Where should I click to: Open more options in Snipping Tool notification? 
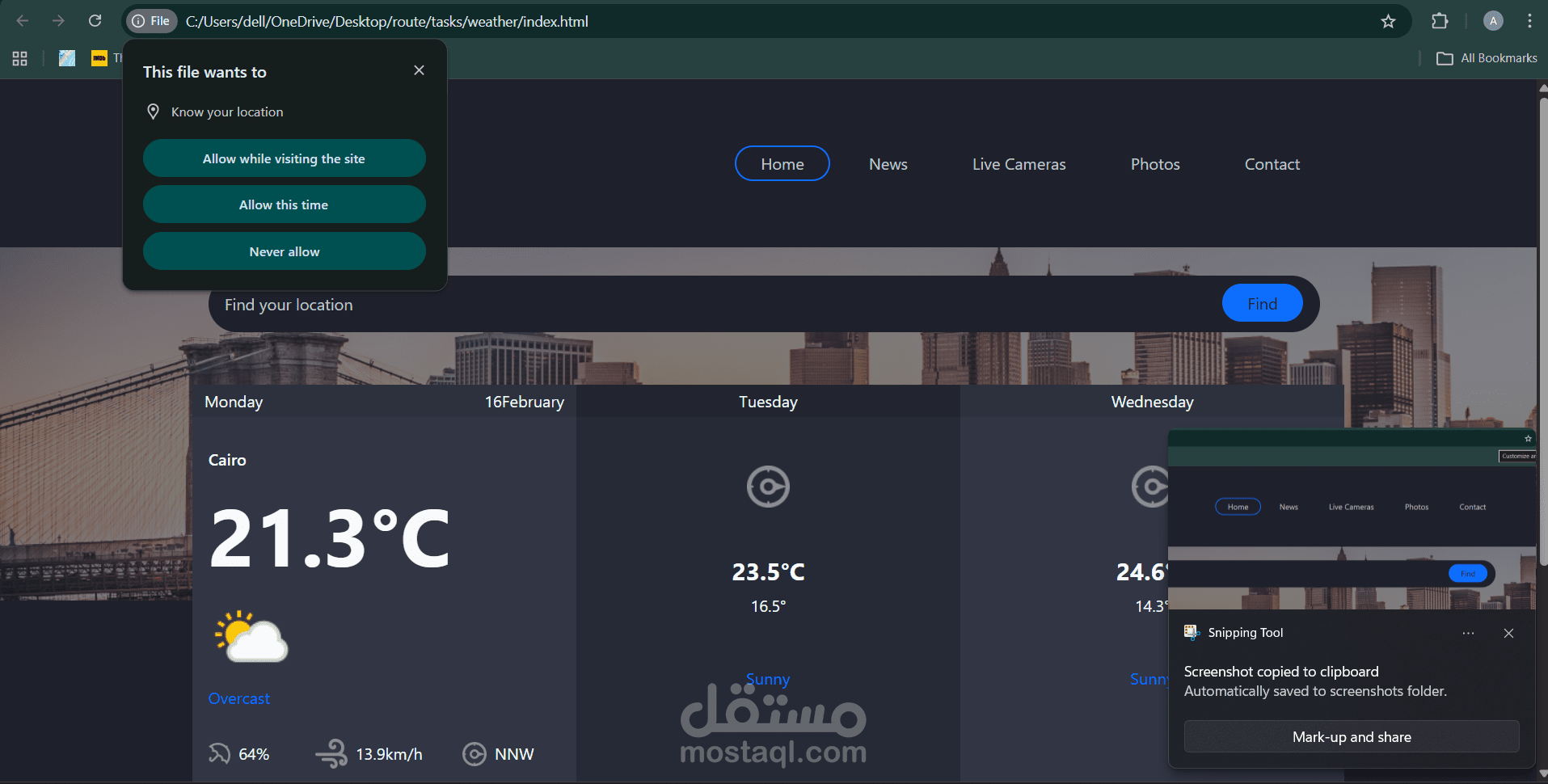click(x=1468, y=633)
